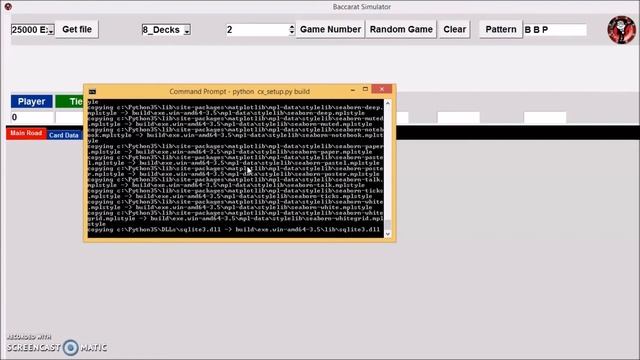Increase game number with up arrow

(292, 27)
